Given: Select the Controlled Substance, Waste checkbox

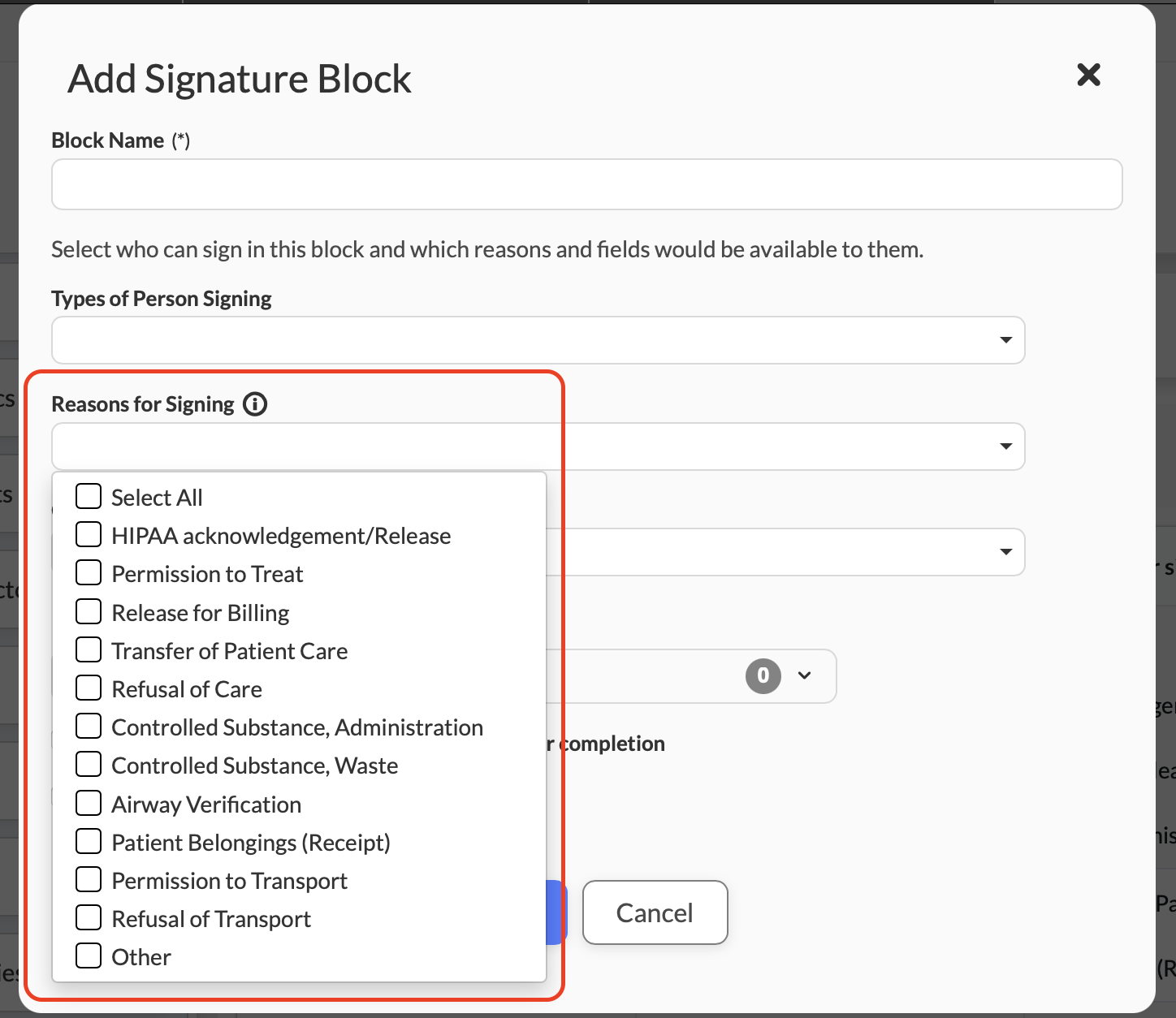Looking at the screenshot, I should (x=89, y=765).
